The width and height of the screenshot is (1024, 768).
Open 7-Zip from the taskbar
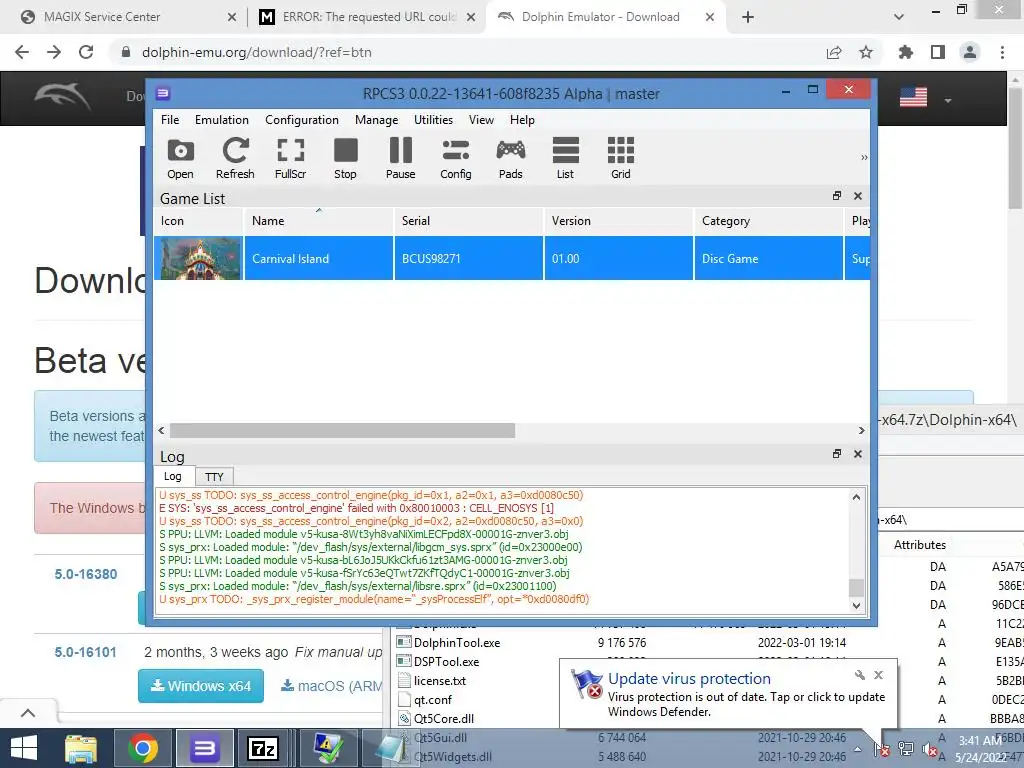263,748
